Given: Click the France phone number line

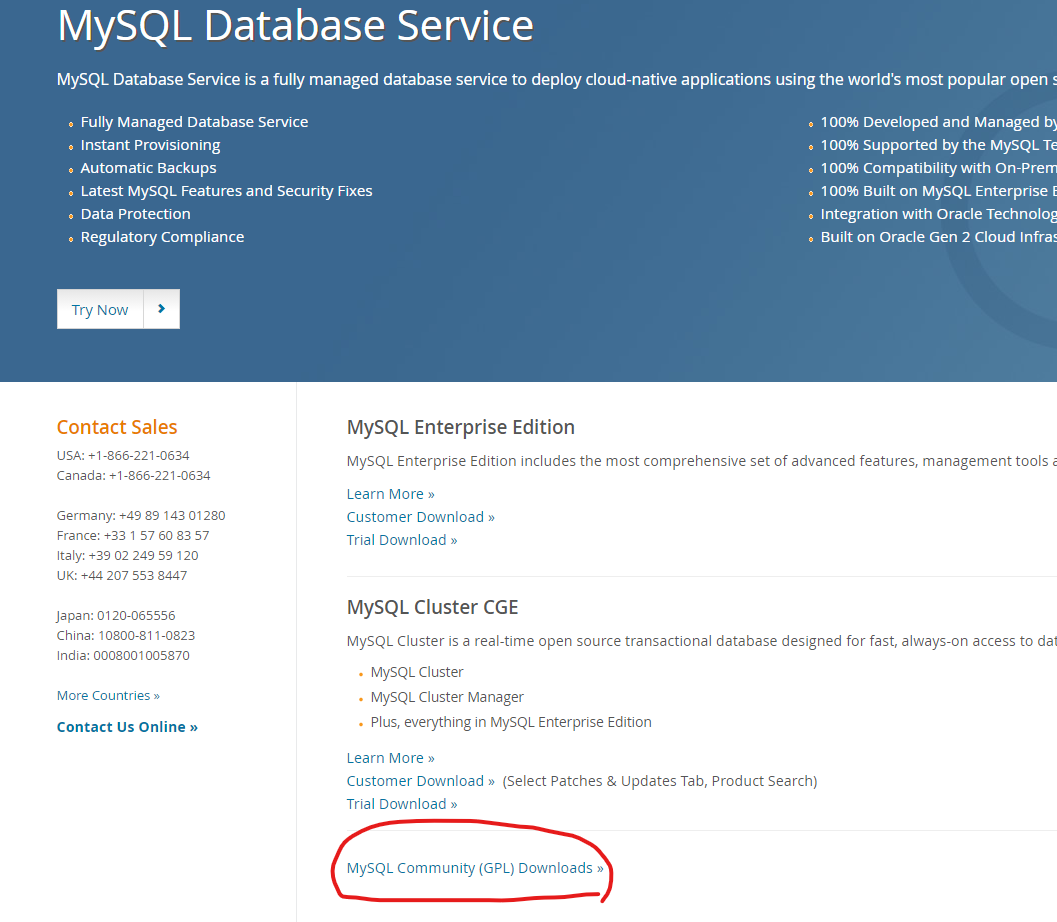Looking at the screenshot, I should pos(133,536).
